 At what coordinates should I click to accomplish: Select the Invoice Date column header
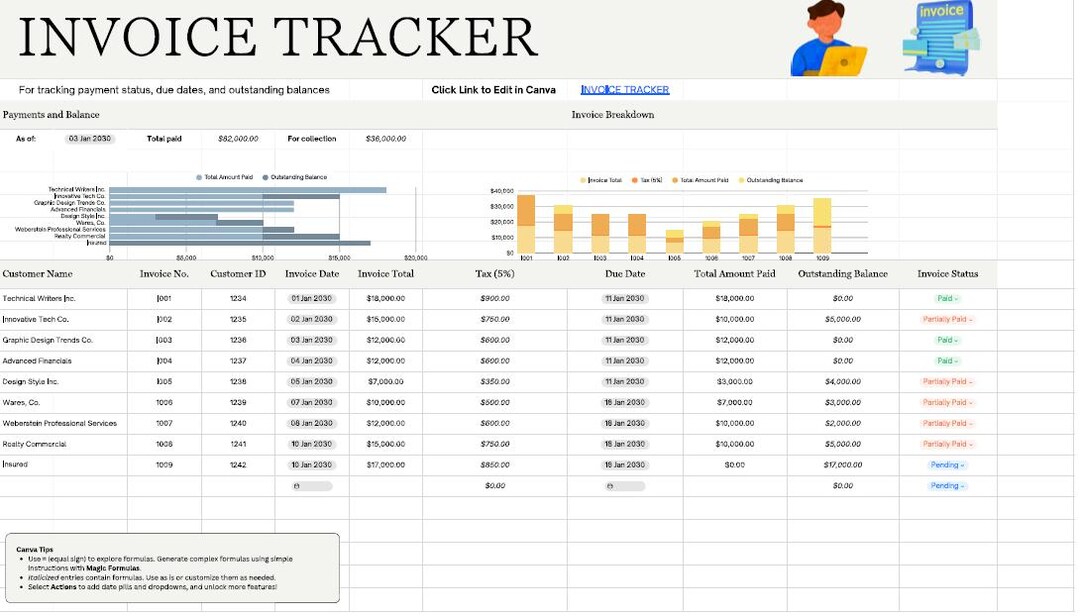pos(312,274)
